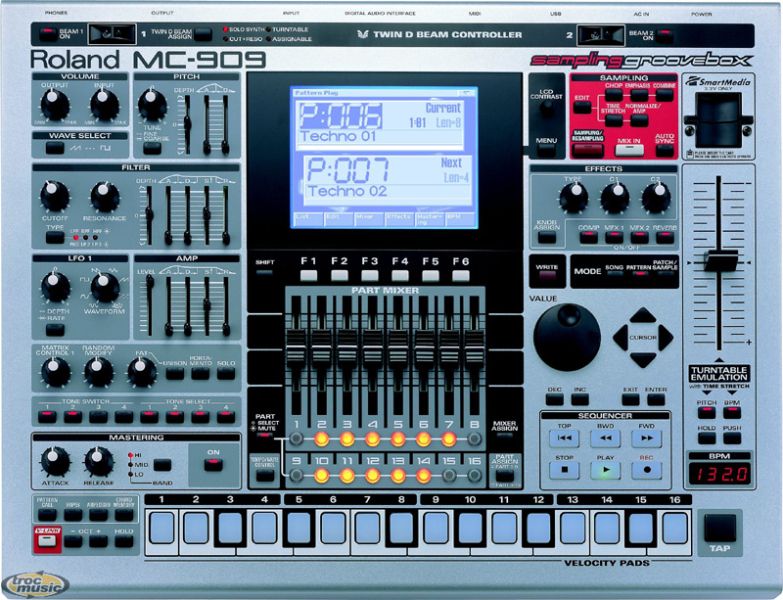Viewport: 783px width, 600px height.
Task: Click the WAVE SELECT button
Action: (x=55, y=148)
